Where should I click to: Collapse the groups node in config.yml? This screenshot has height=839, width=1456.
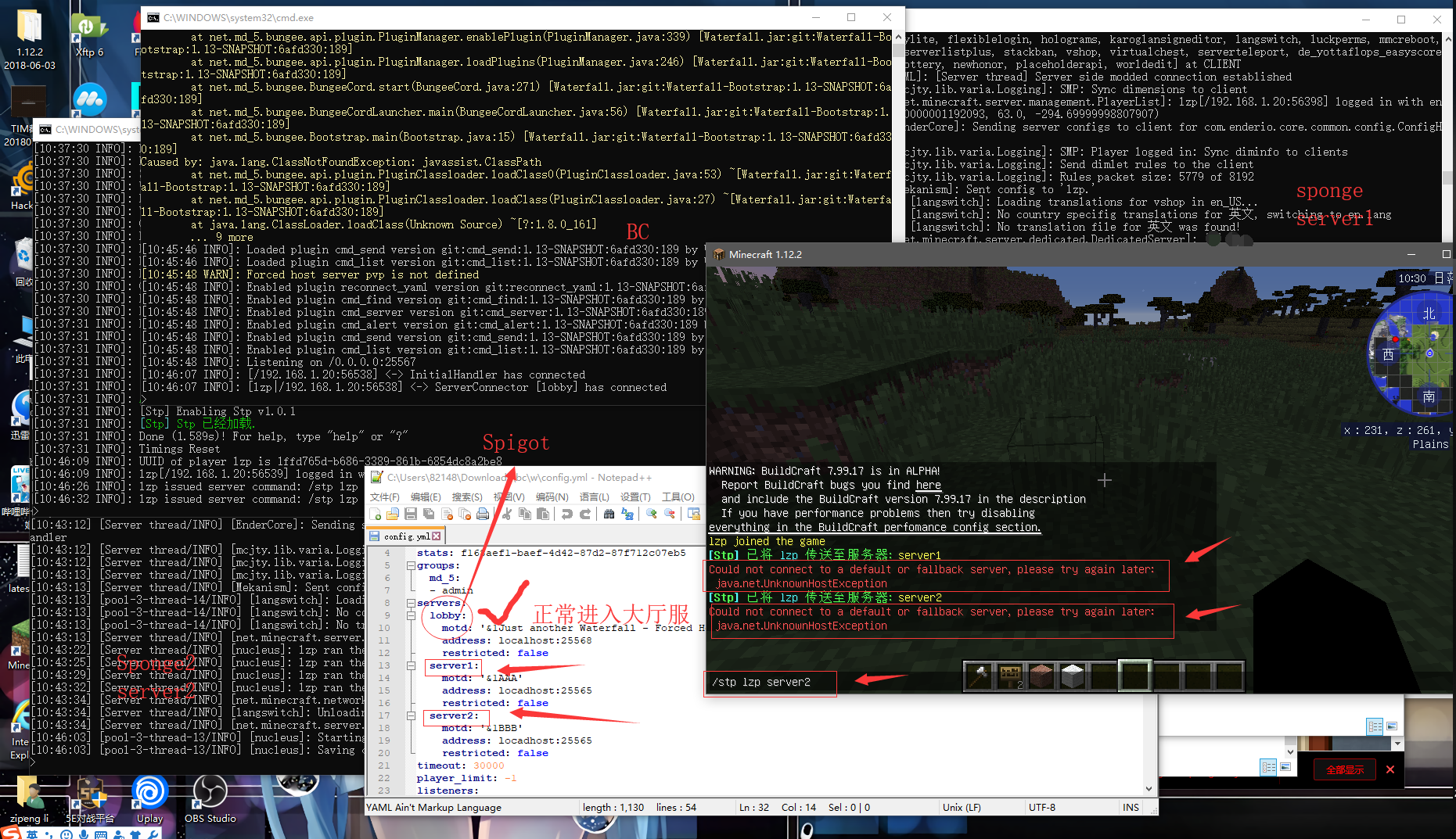pyautogui.click(x=411, y=565)
